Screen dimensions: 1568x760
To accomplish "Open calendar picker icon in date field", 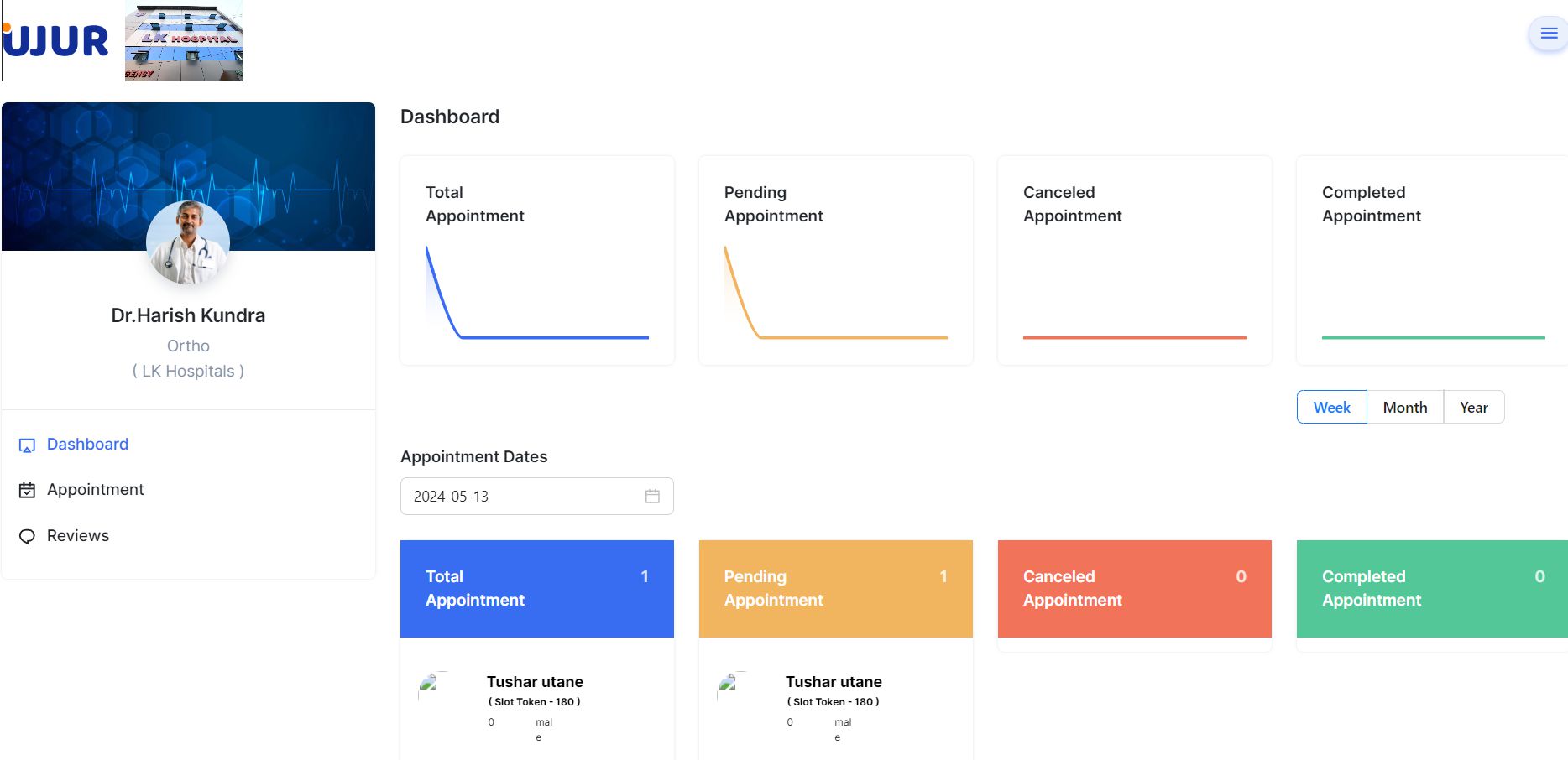I will click(x=652, y=496).
